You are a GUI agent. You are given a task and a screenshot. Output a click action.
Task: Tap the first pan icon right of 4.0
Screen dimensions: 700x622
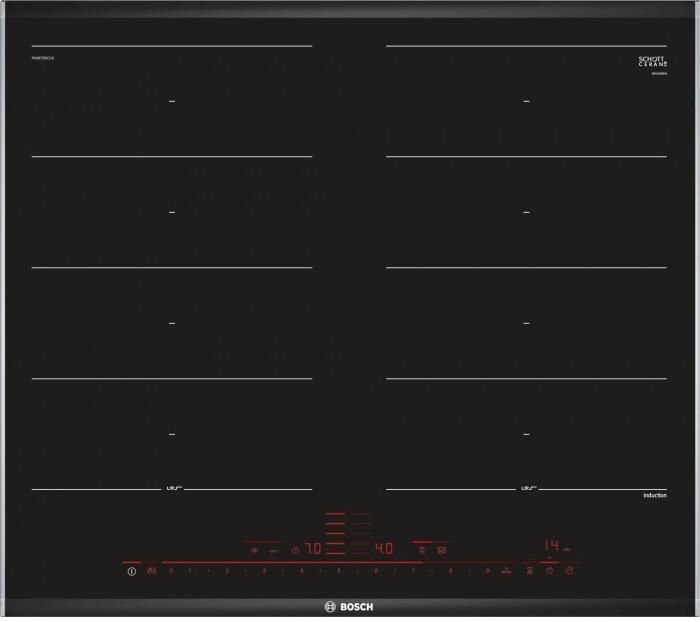point(422,550)
